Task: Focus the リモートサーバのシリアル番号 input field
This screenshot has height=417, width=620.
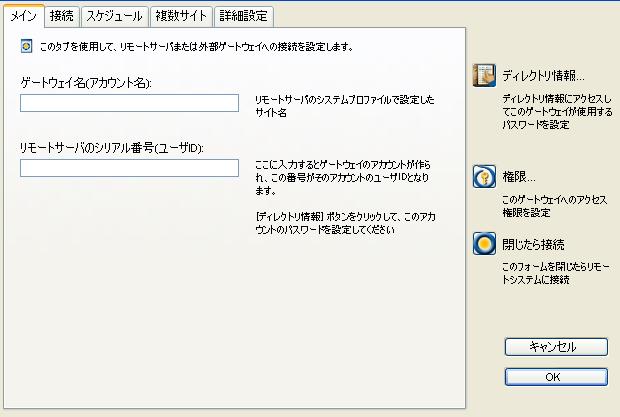Action: [x=129, y=168]
